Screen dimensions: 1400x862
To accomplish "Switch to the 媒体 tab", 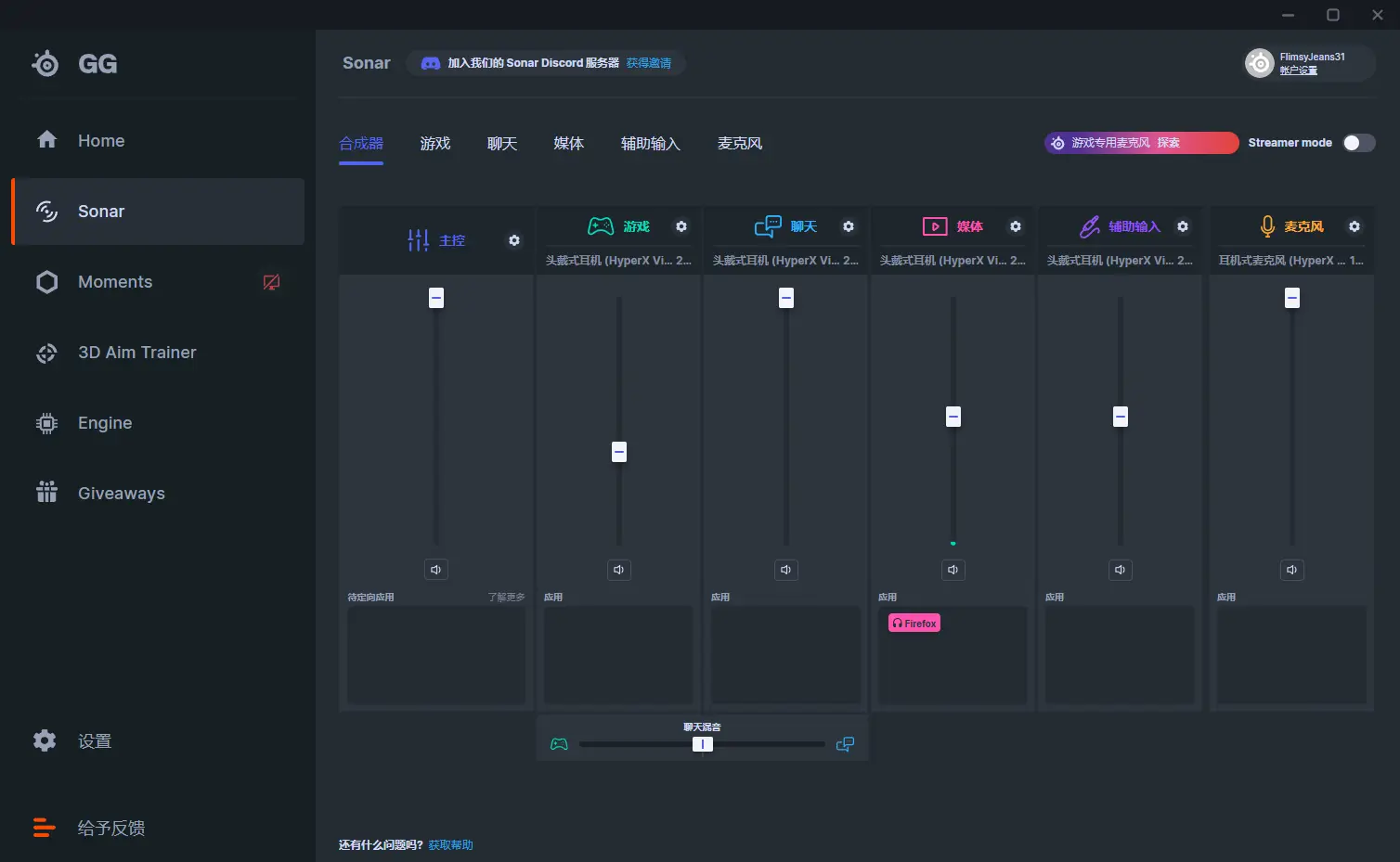I will [x=569, y=143].
